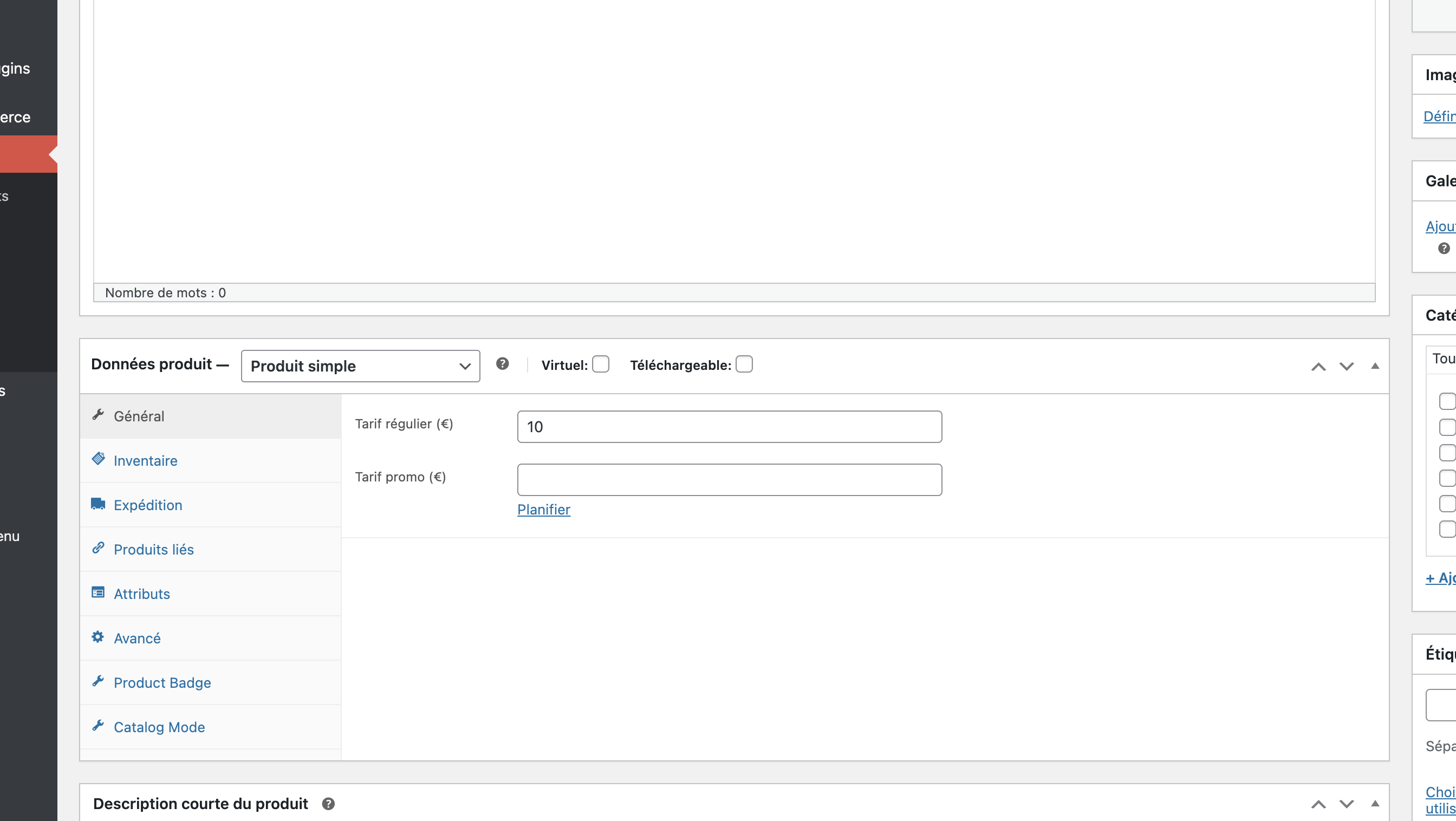The image size is (1456, 821).
Task: Move Description courte panel up with chevron
Action: (1318, 804)
